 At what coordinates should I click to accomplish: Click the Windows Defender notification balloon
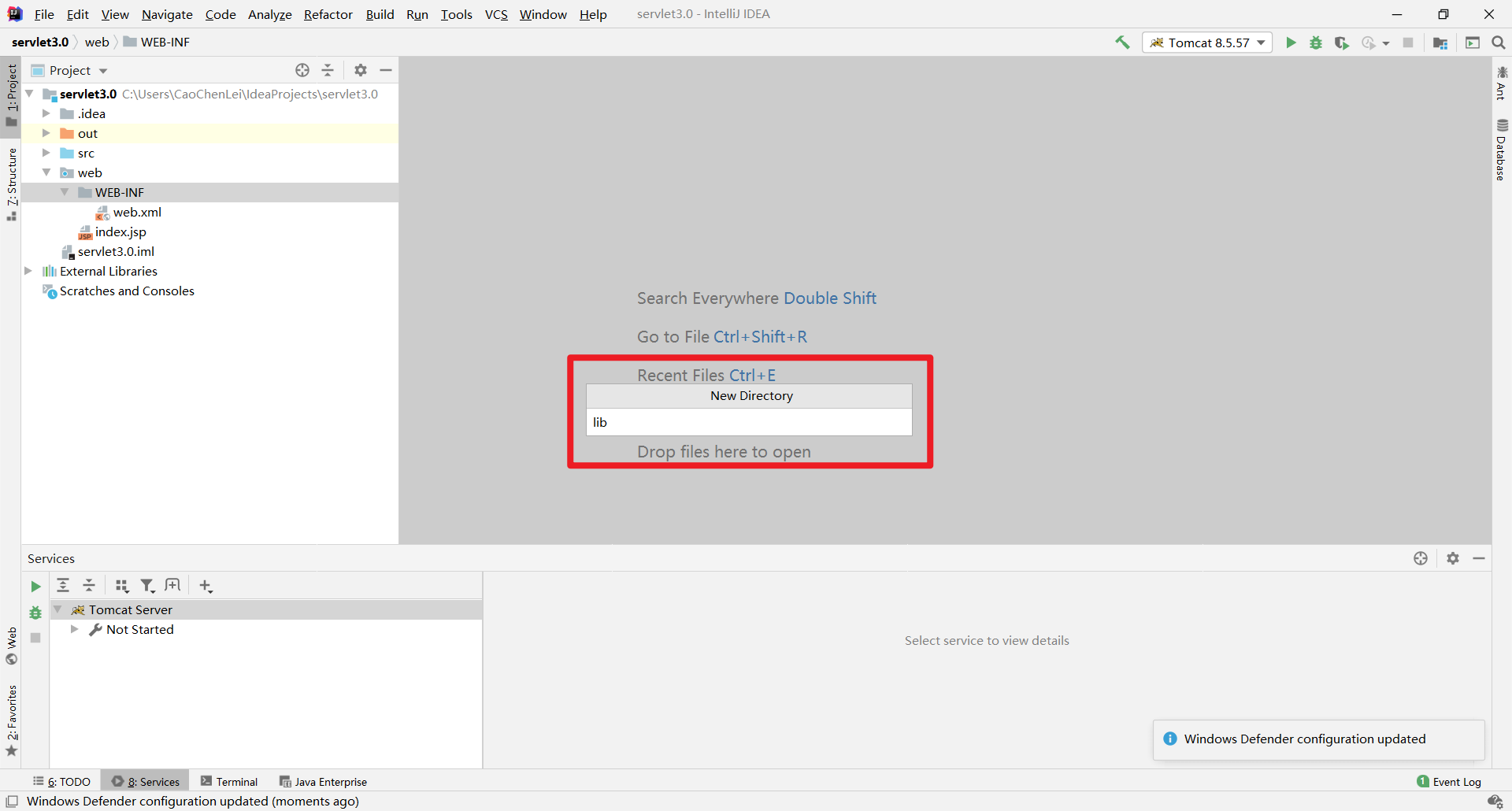click(x=1319, y=739)
